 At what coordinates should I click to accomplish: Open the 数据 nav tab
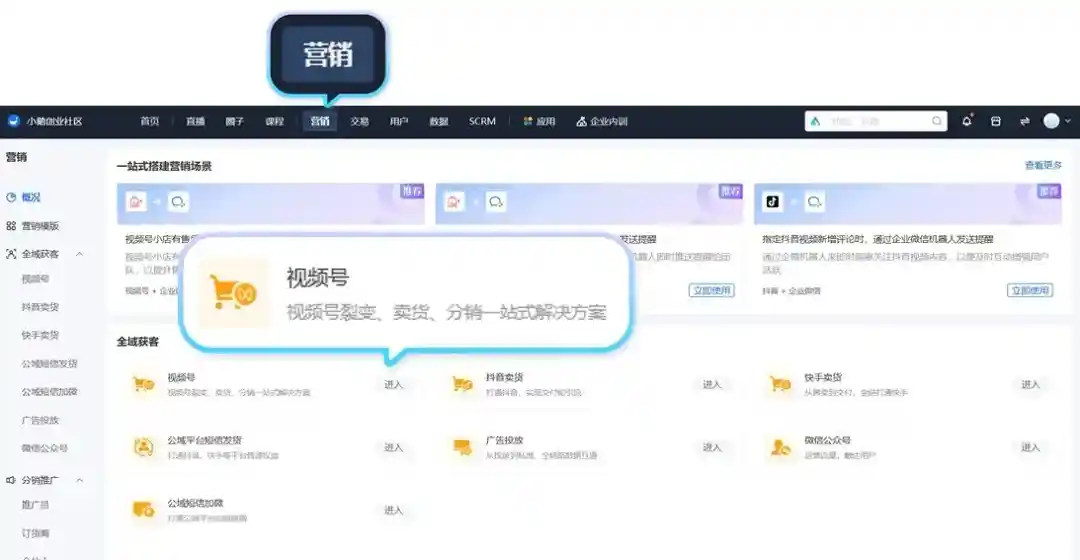(x=439, y=121)
